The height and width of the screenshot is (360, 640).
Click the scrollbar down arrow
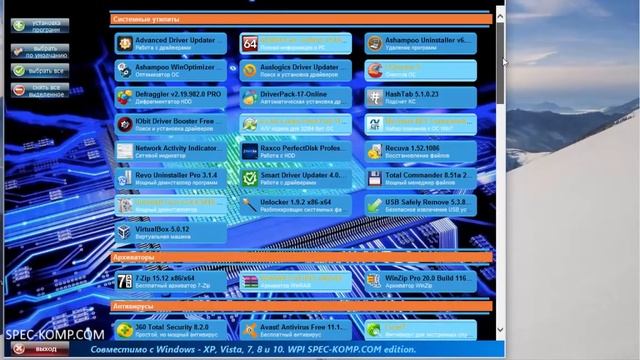pyautogui.click(x=500, y=330)
